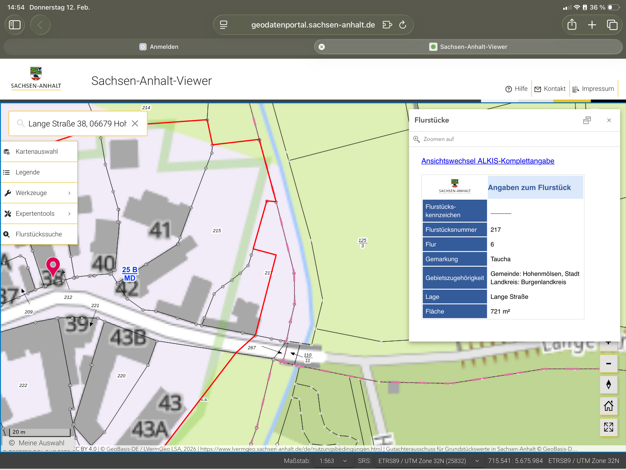Open Kartenauswahl from the side menu
This screenshot has height=470, width=626.
37,152
